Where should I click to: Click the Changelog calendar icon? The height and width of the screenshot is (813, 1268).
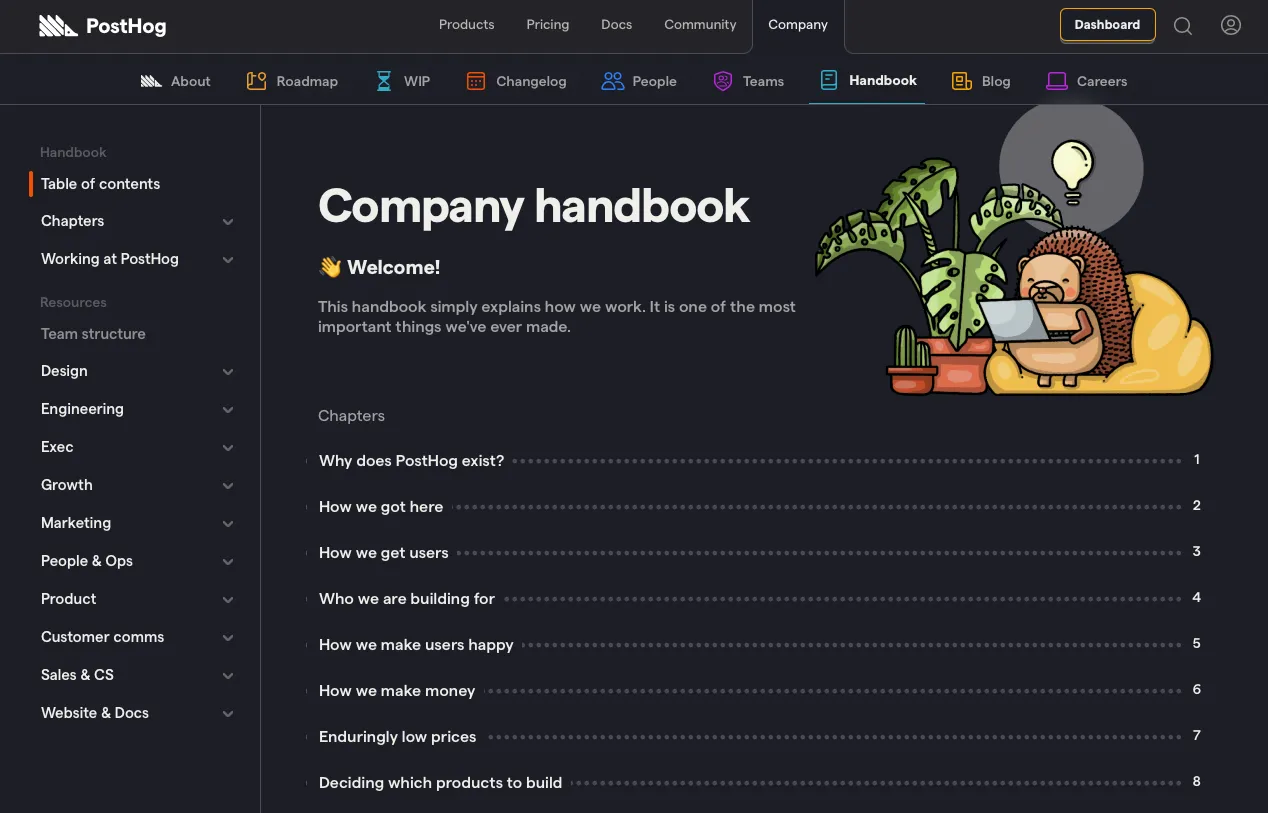click(476, 81)
